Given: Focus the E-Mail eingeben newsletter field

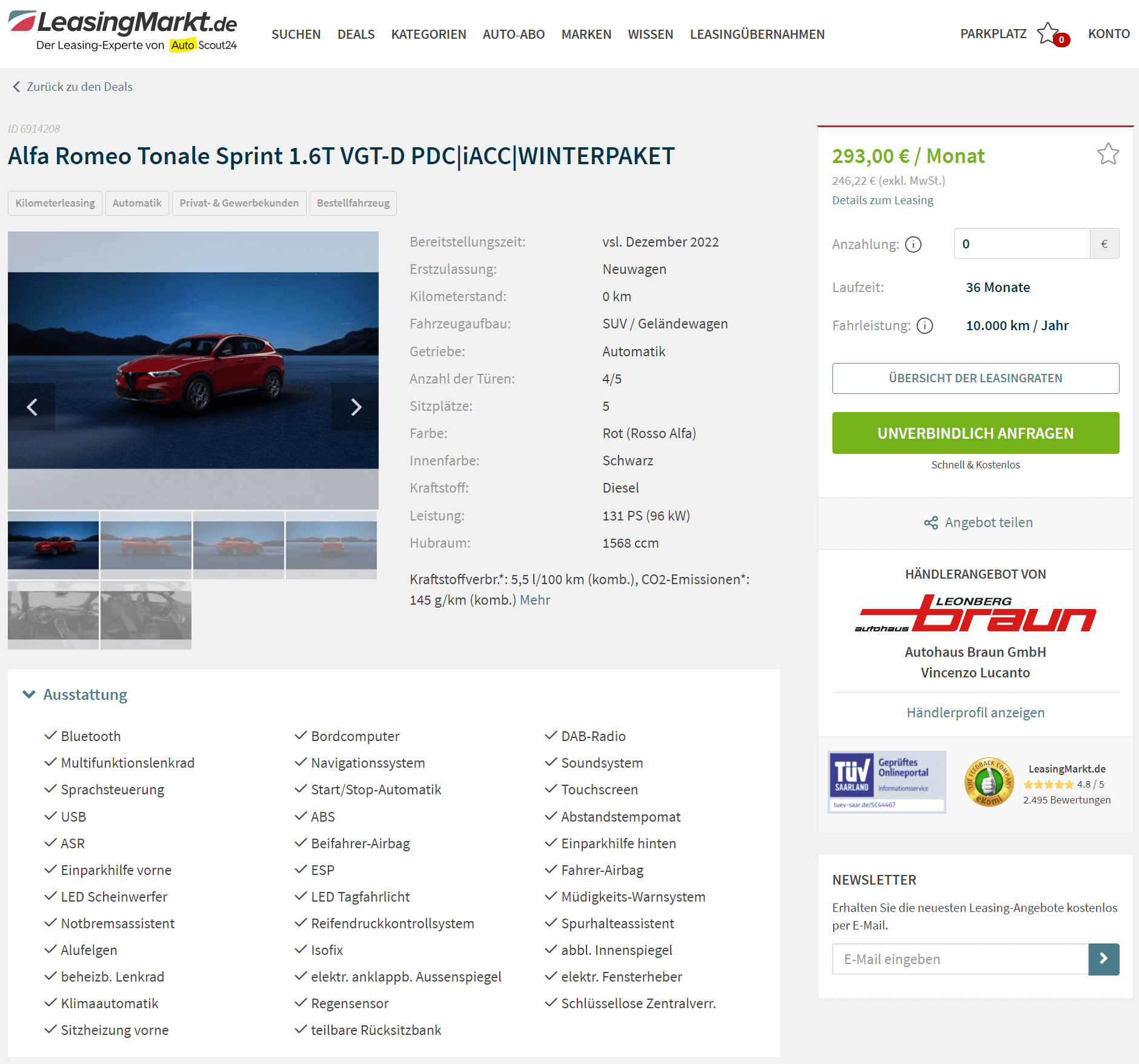Looking at the screenshot, I should click(960, 959).
